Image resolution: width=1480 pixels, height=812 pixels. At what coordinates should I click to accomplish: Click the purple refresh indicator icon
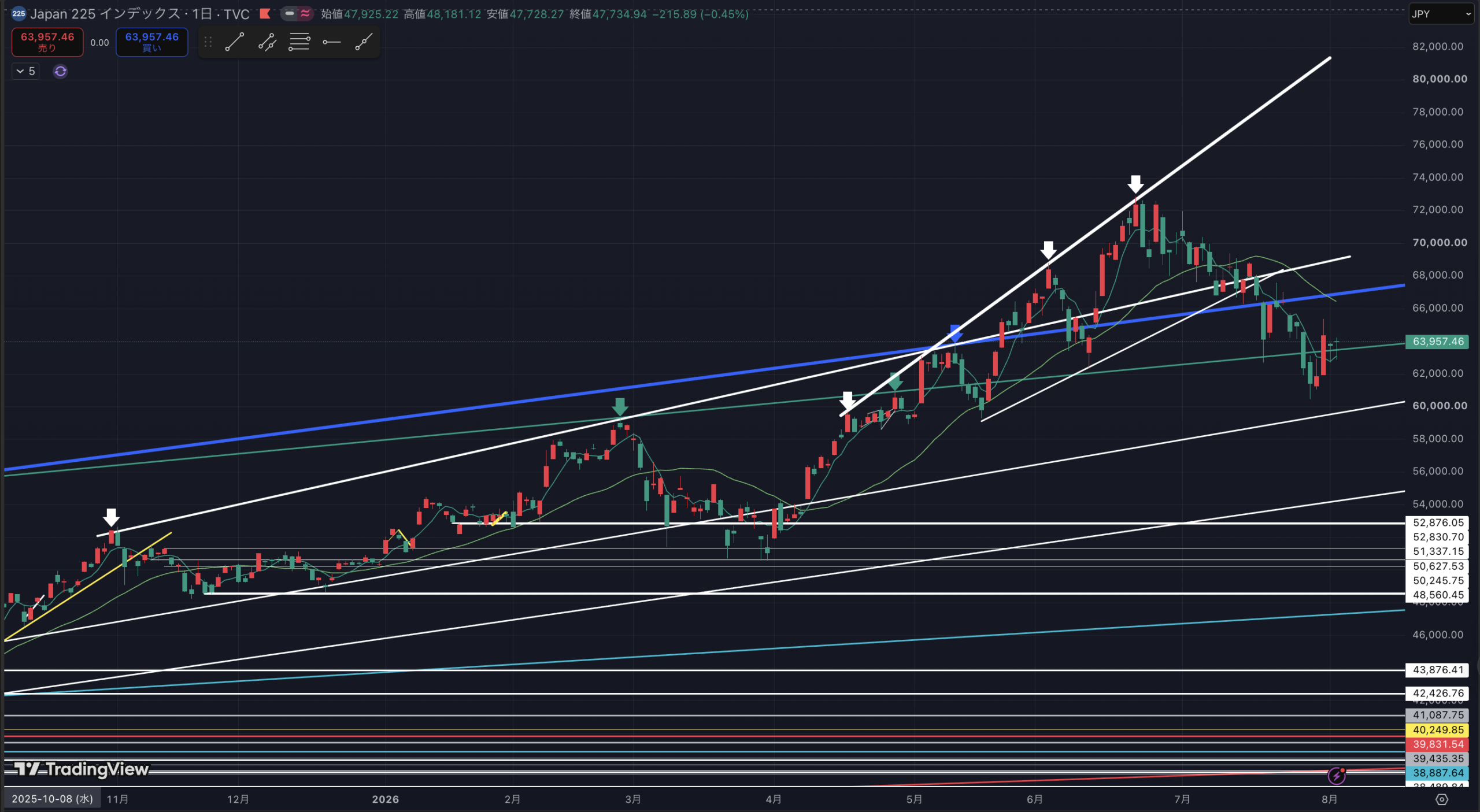click(60, 71)
